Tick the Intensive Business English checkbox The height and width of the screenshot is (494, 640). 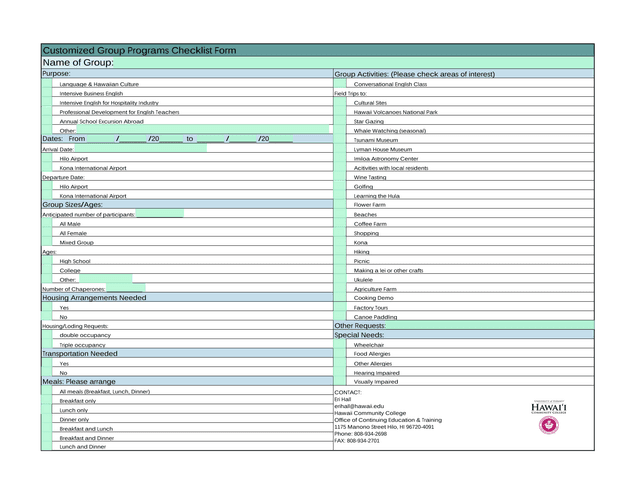pyautogui.click(x=47, y=93)
